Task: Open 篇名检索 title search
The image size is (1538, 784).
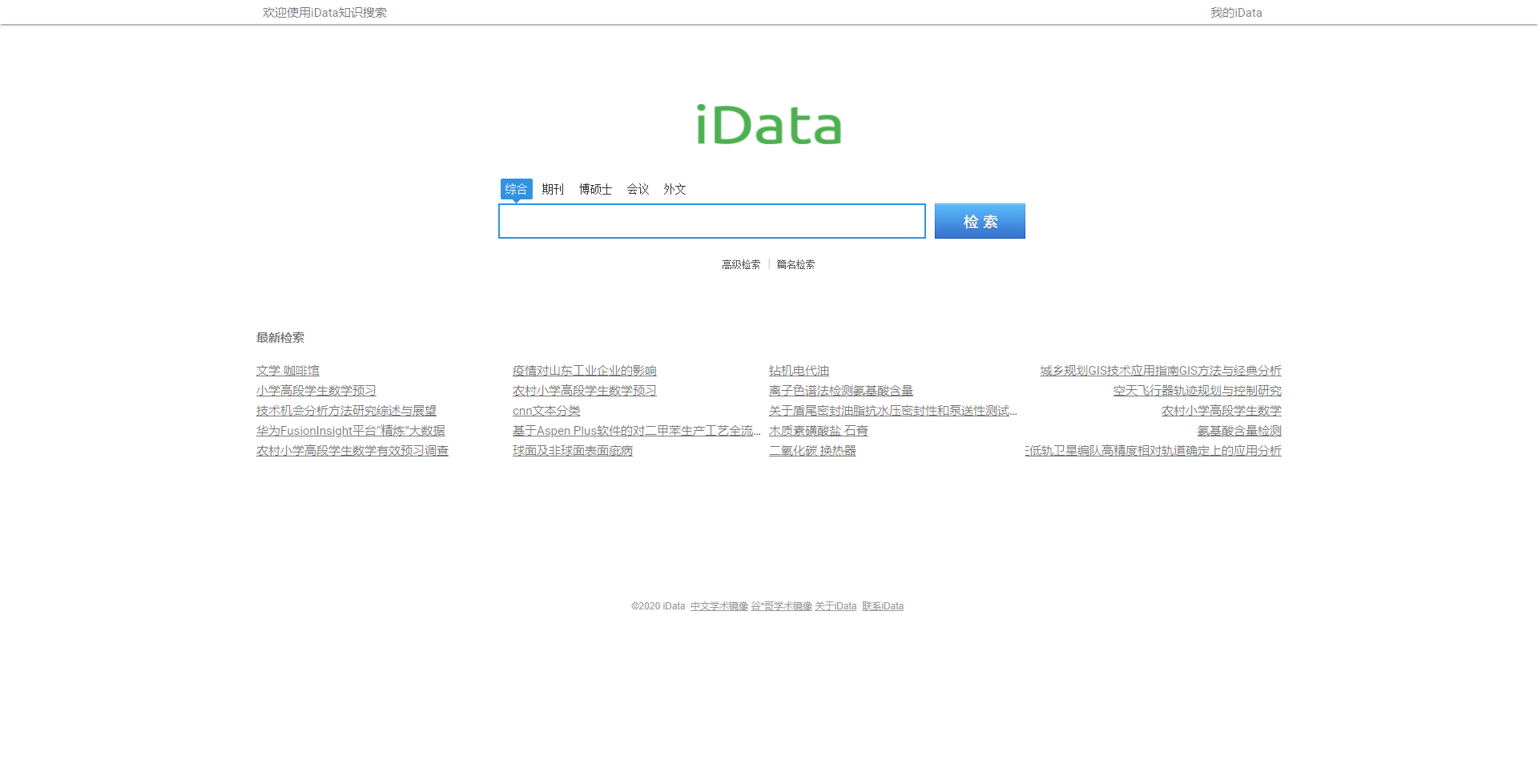Action: pos(795,264)
